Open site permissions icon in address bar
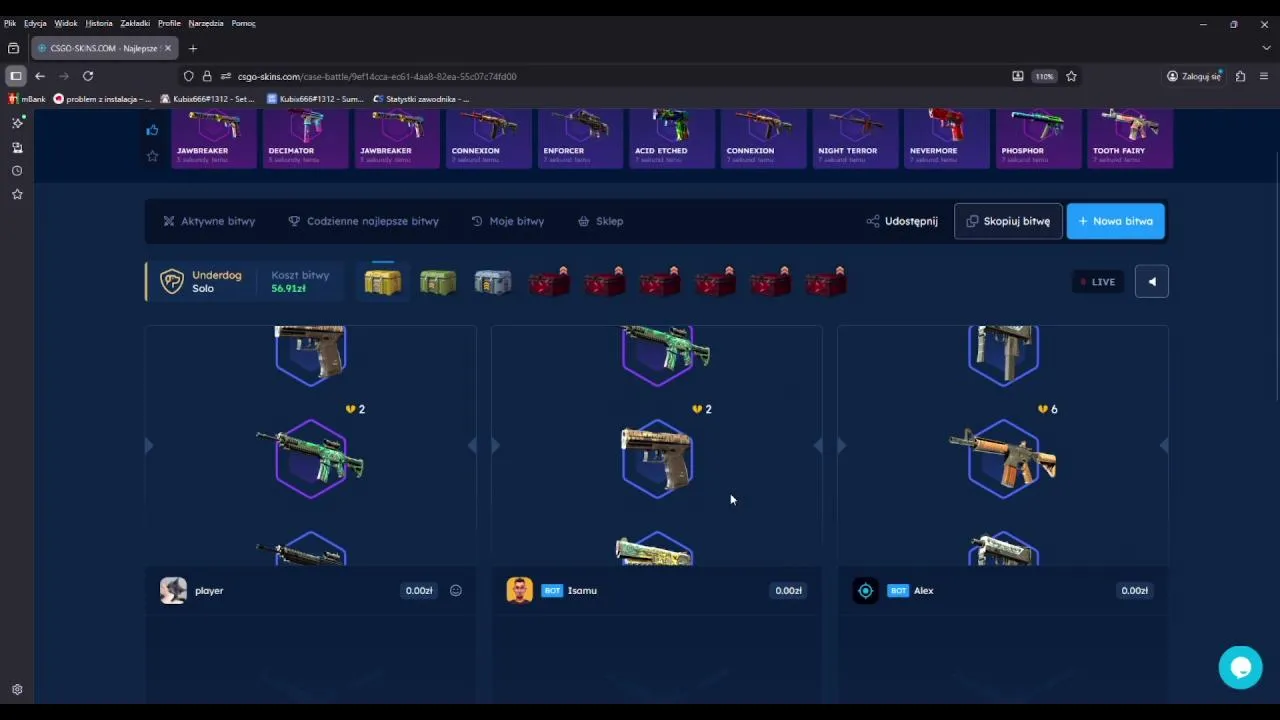The width and height of the screenshot is (1280, 720). 226,76
